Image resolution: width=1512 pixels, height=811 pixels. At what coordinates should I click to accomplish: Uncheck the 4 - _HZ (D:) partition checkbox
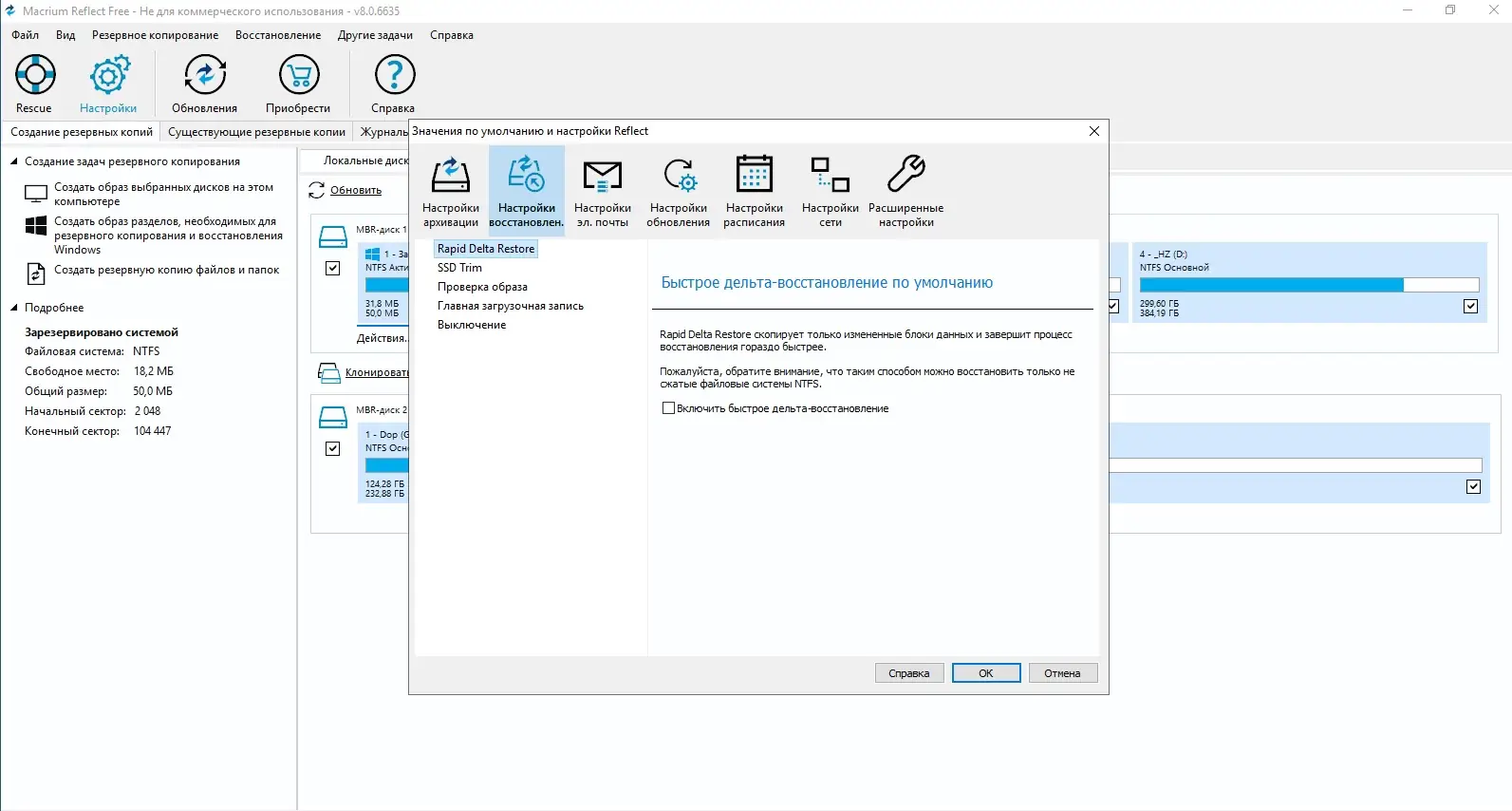pos(1470,307)
